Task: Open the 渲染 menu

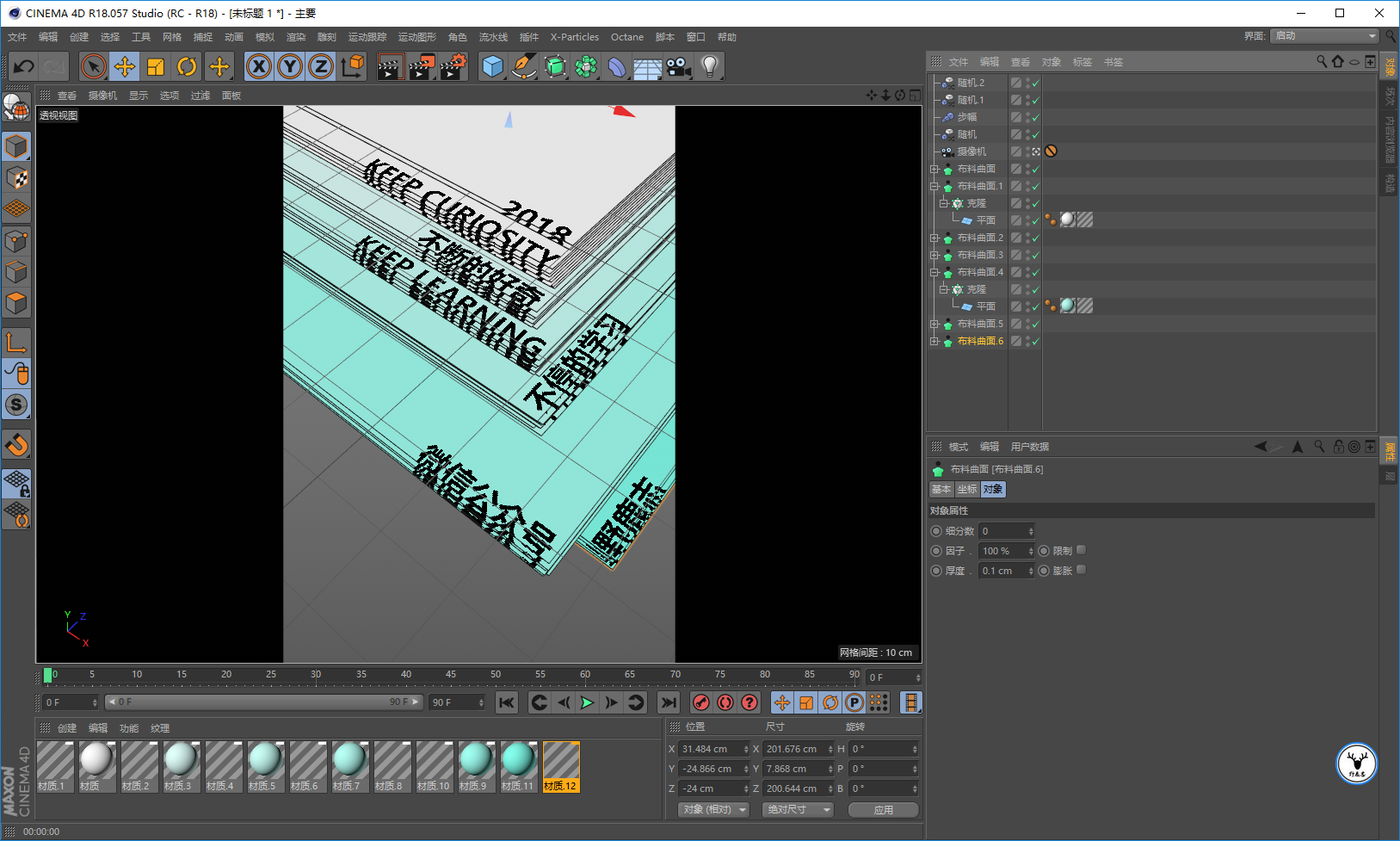Action: point(296,37)
